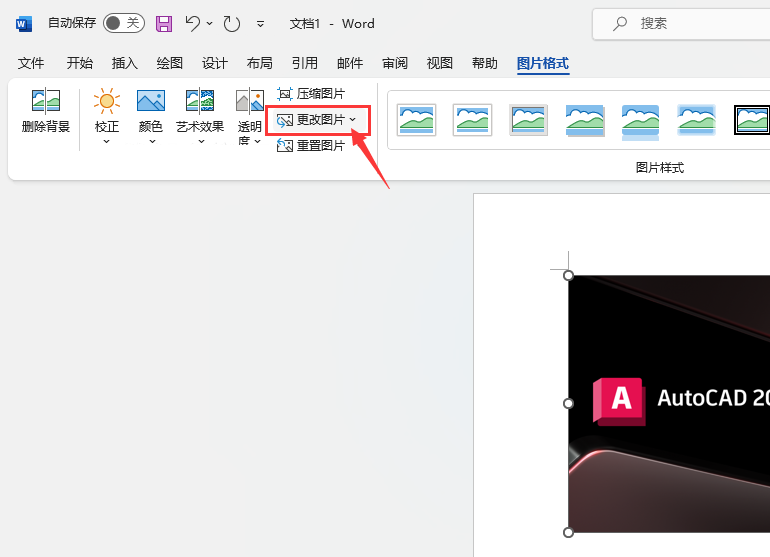Switch to the 邮件 tab

(x=350, y=63)
